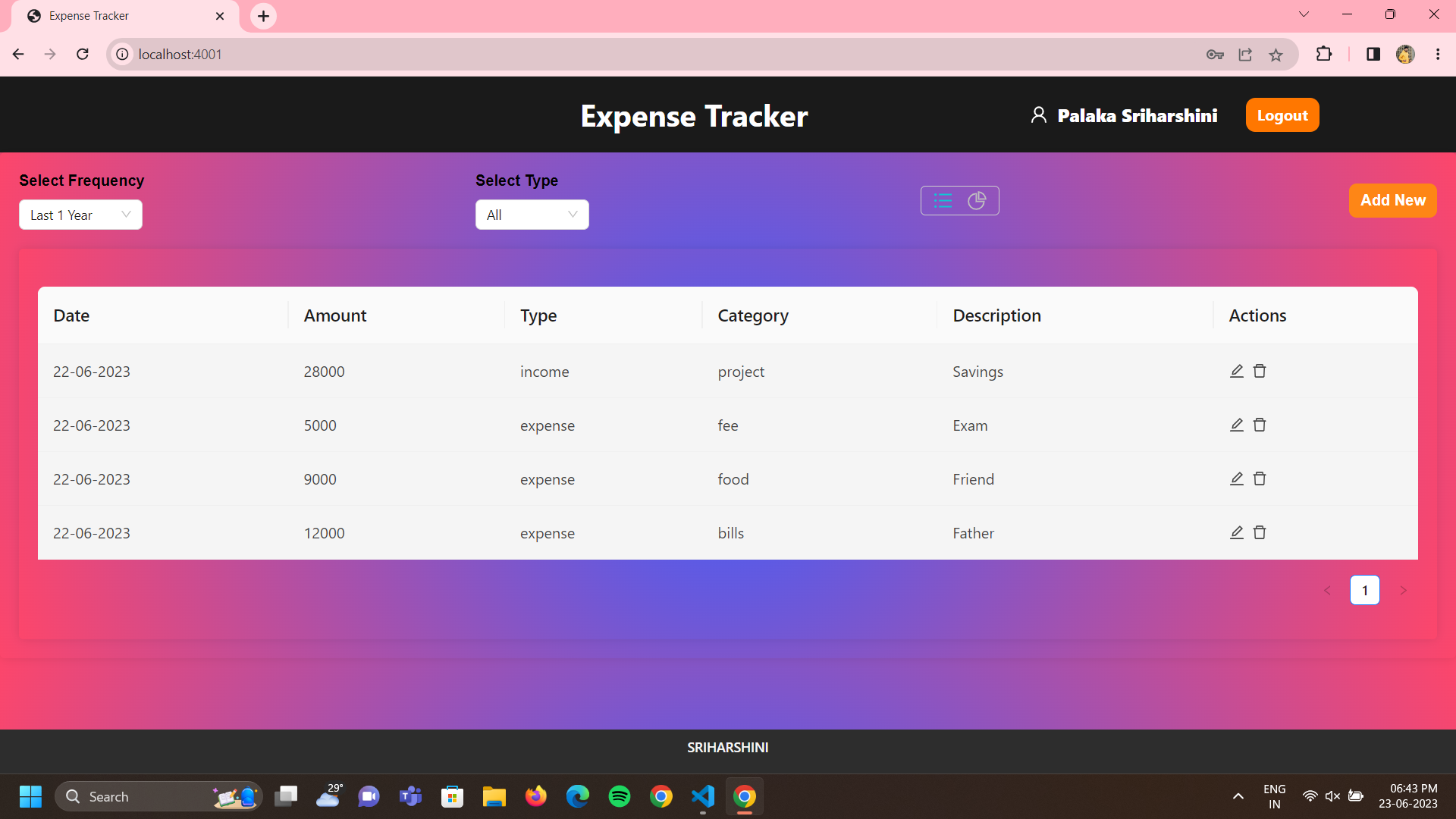This screenshot has height=819, width=1456.
Task: Switch to pie chart analytics view
Action: pyautogui.click(x=977, y=200)
